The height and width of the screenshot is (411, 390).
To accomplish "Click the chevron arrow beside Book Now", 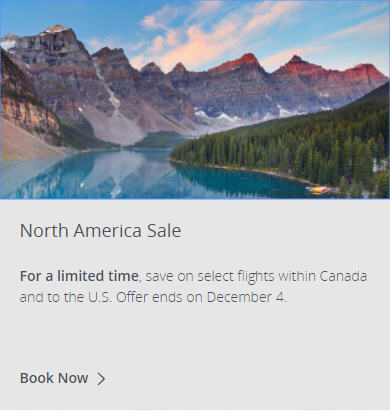I will (101, 379).
